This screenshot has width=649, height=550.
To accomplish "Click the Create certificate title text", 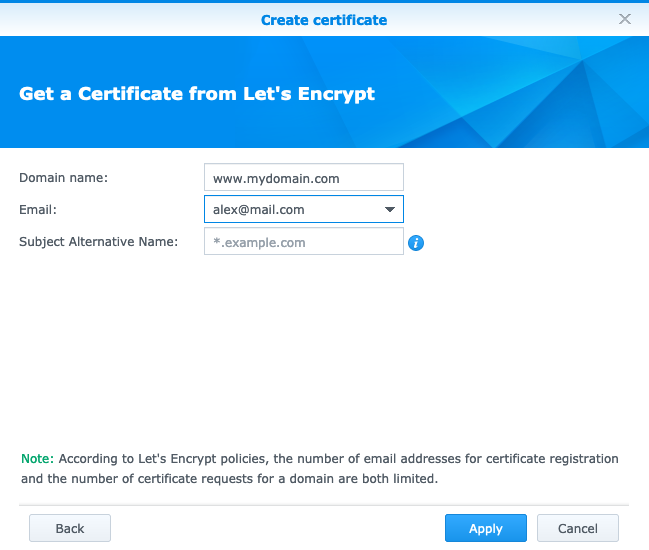I will point(324,20).
